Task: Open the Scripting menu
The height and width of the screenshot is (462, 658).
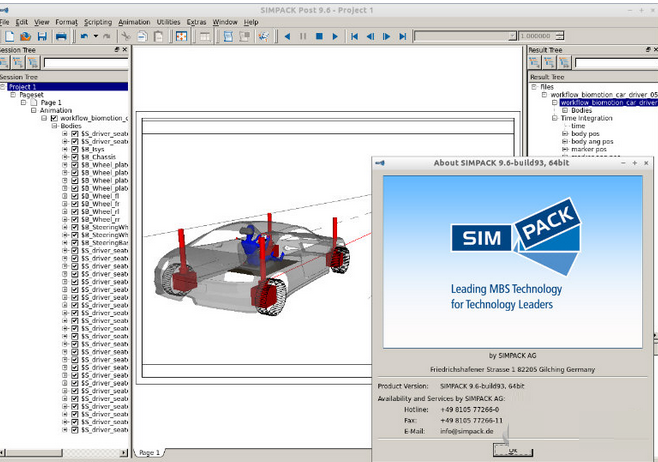Action: point(98,21)
